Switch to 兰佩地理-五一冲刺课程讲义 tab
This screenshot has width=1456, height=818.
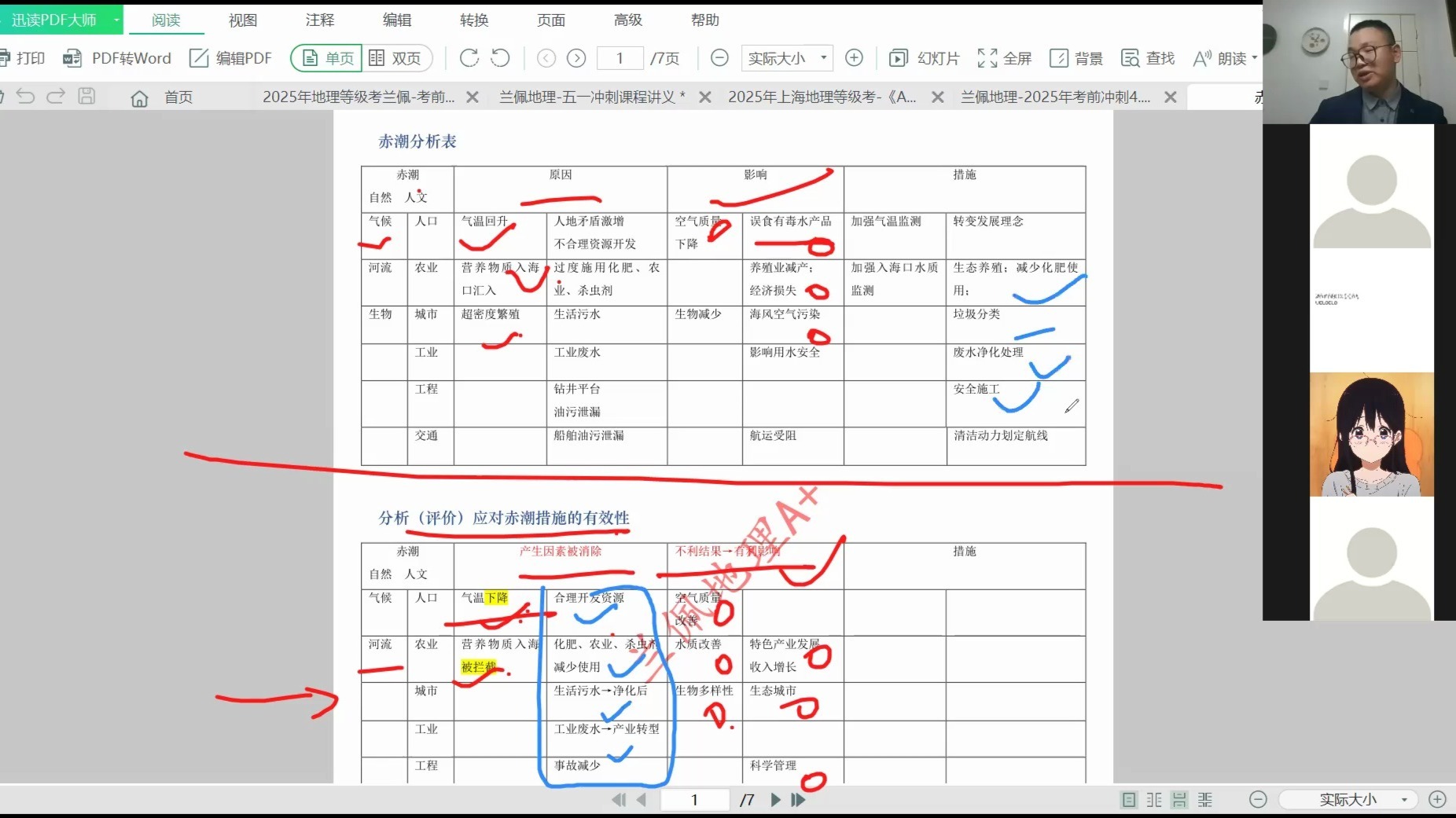pos(592,97)
